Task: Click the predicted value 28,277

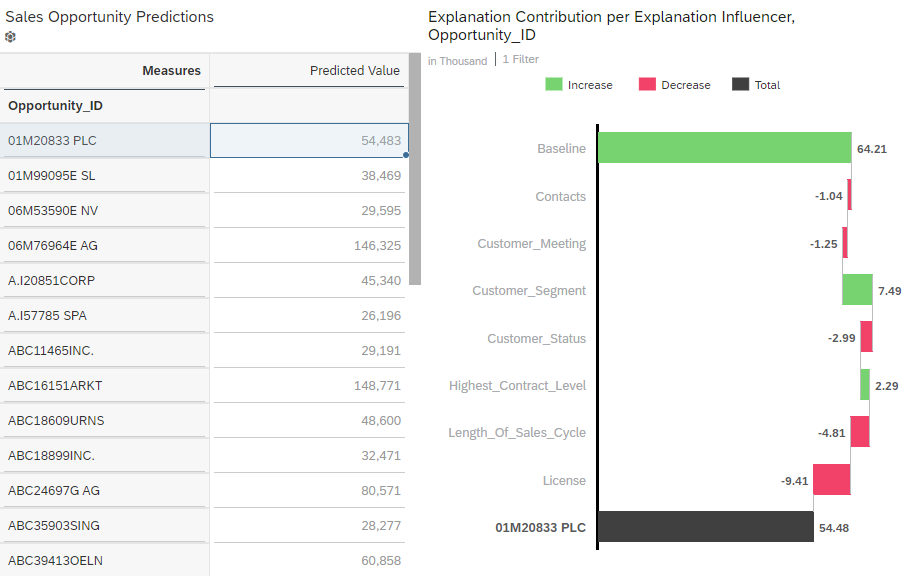Action: point(381,526)
